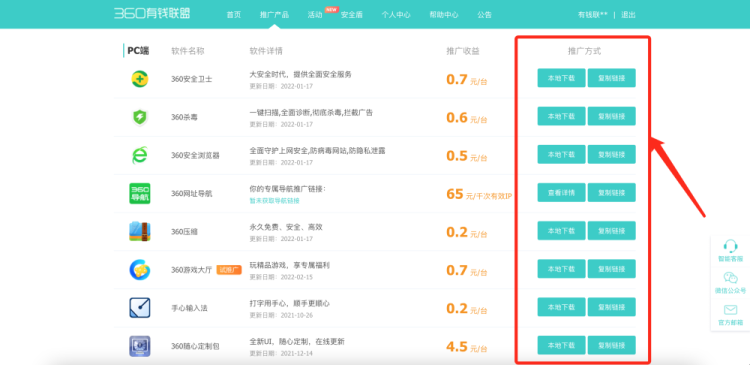
Task: Click 本地下载 for 360随心定制包
Action: coord(561,345)
